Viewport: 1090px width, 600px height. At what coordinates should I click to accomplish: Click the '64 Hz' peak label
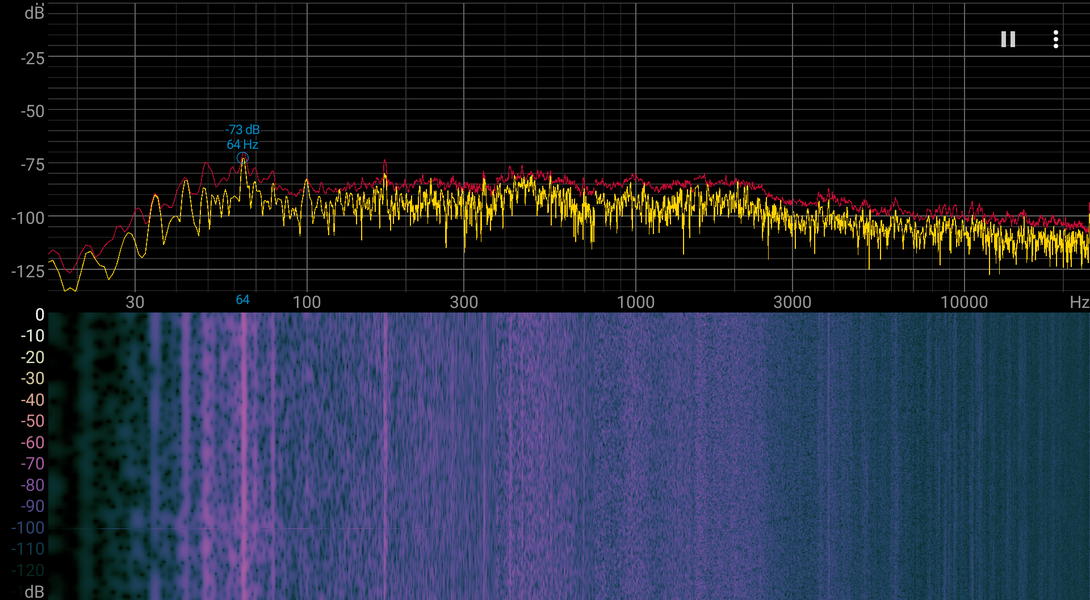point(243,145)
